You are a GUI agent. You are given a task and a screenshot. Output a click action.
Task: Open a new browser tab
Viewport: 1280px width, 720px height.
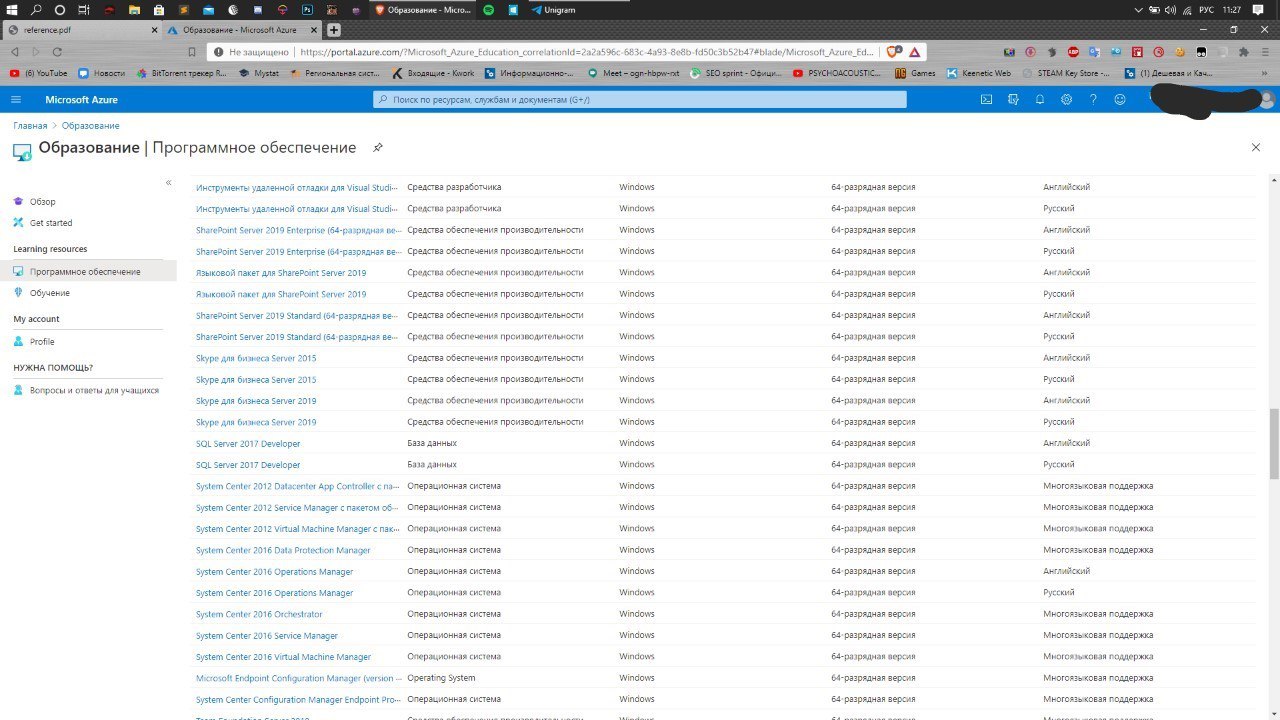click(334, 30)
